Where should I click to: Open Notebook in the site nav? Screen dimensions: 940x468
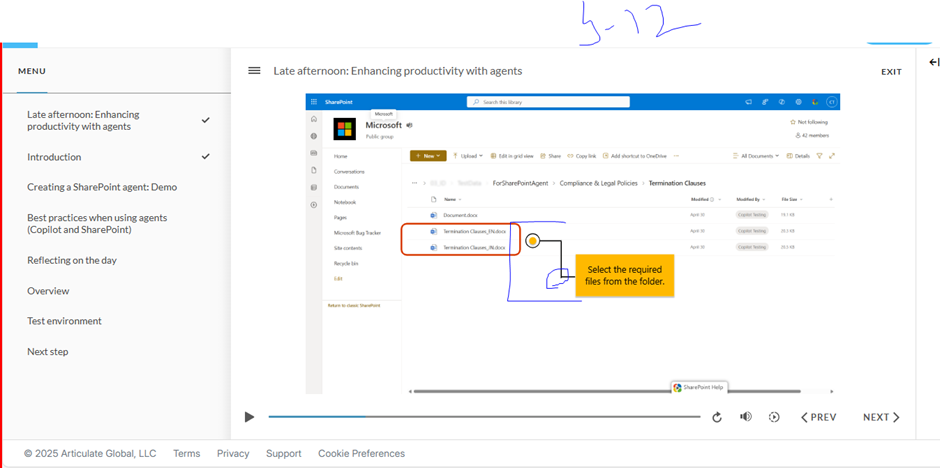coord(345,202)
